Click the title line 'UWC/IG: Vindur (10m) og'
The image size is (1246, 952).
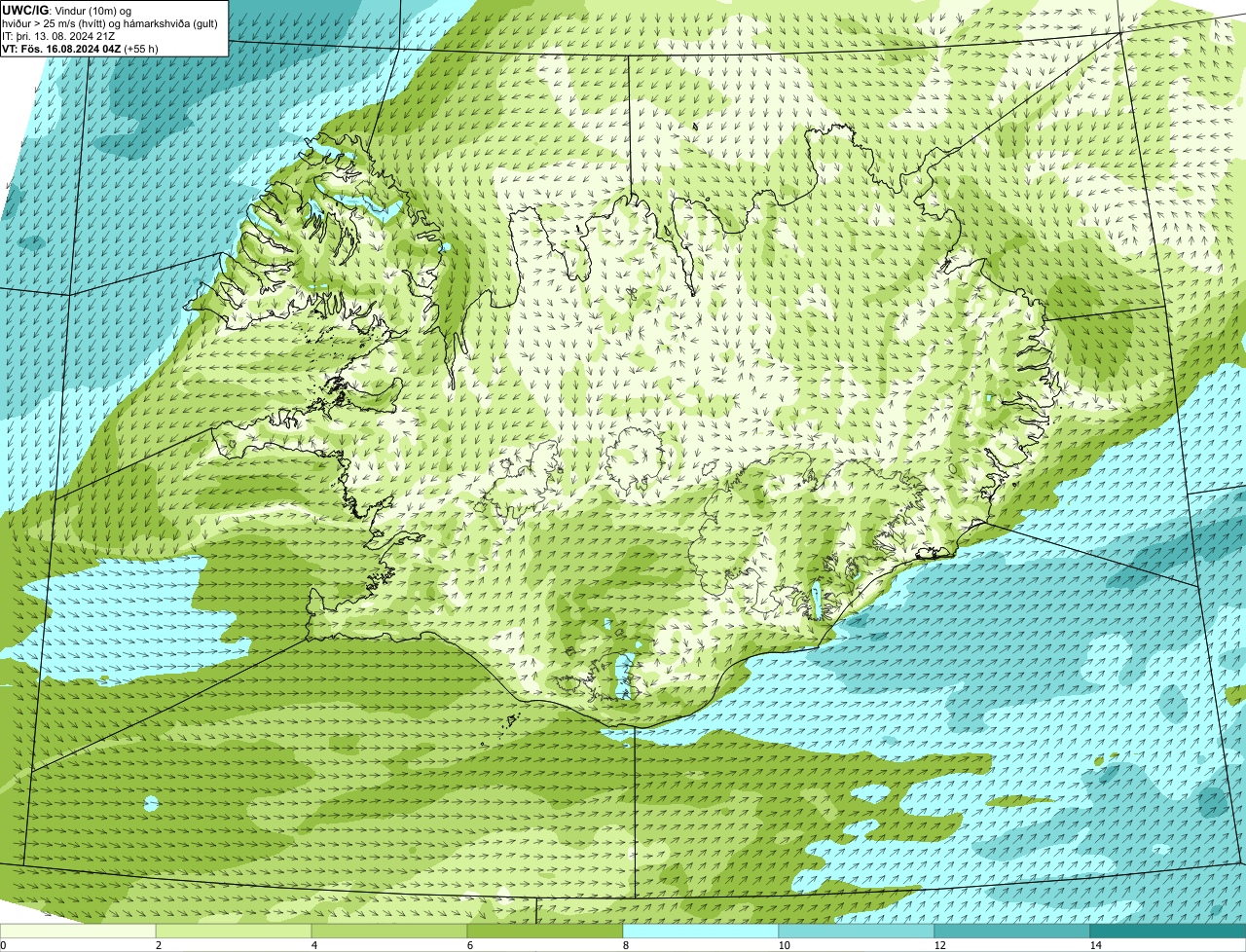(x=67, y=10)
